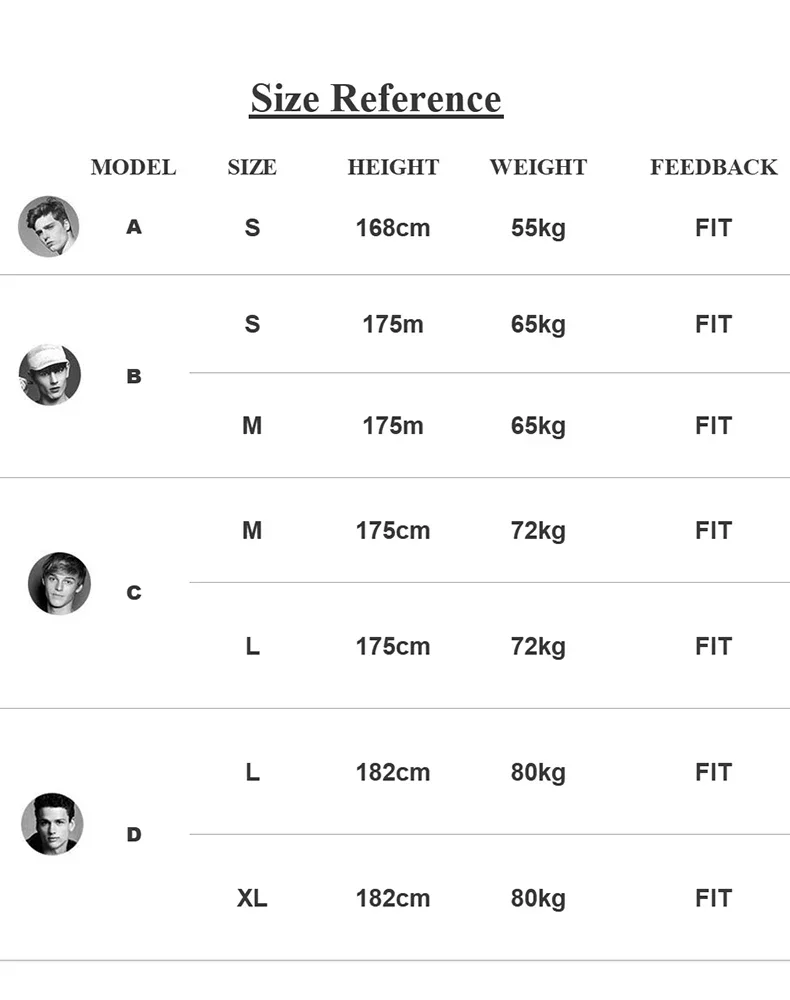Click the FEEDBACK column header
790x1000 pixels.
713,167
